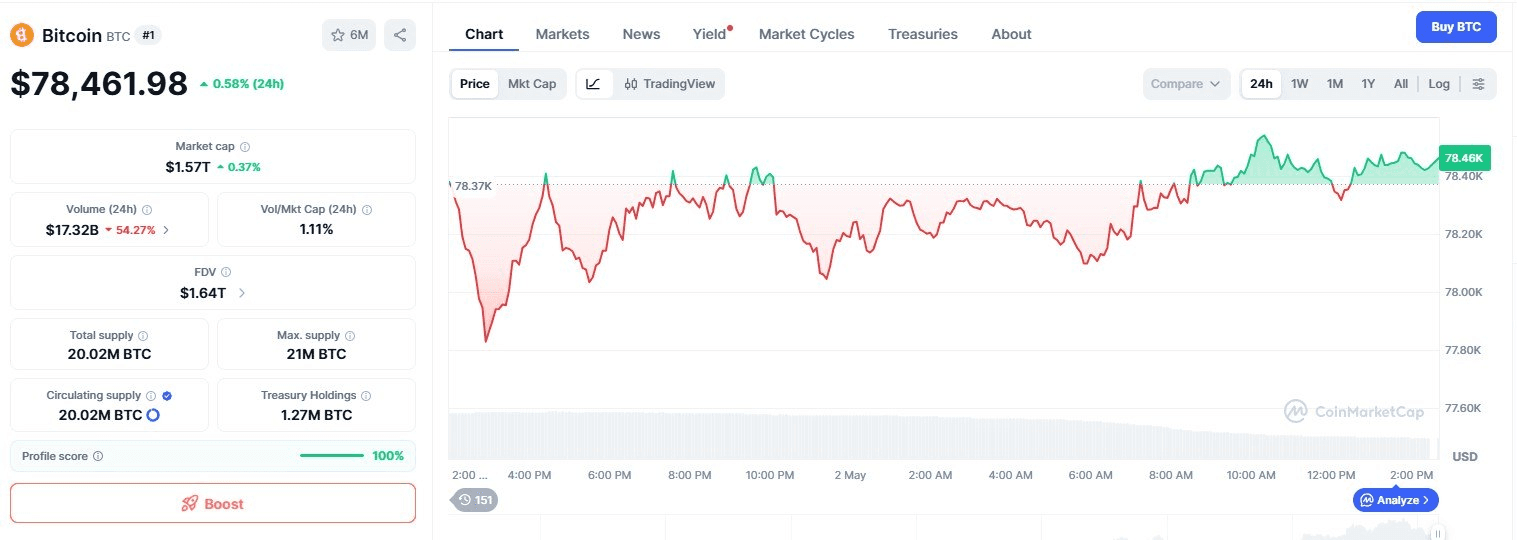
Task: Show info tooltip for Max. supply
Action: tap(350, 336)
